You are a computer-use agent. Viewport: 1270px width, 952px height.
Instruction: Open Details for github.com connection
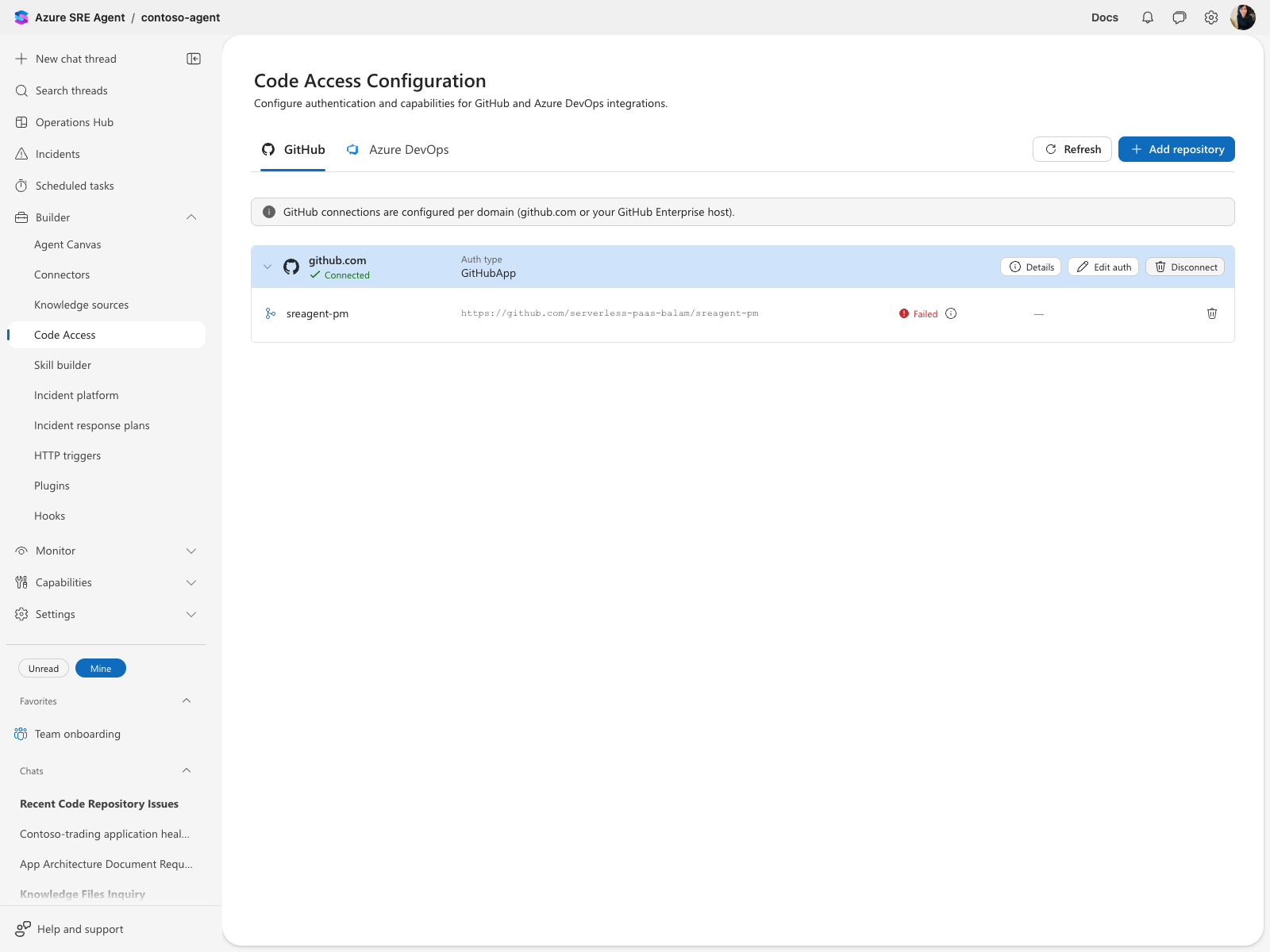(x=1031, y=267)
